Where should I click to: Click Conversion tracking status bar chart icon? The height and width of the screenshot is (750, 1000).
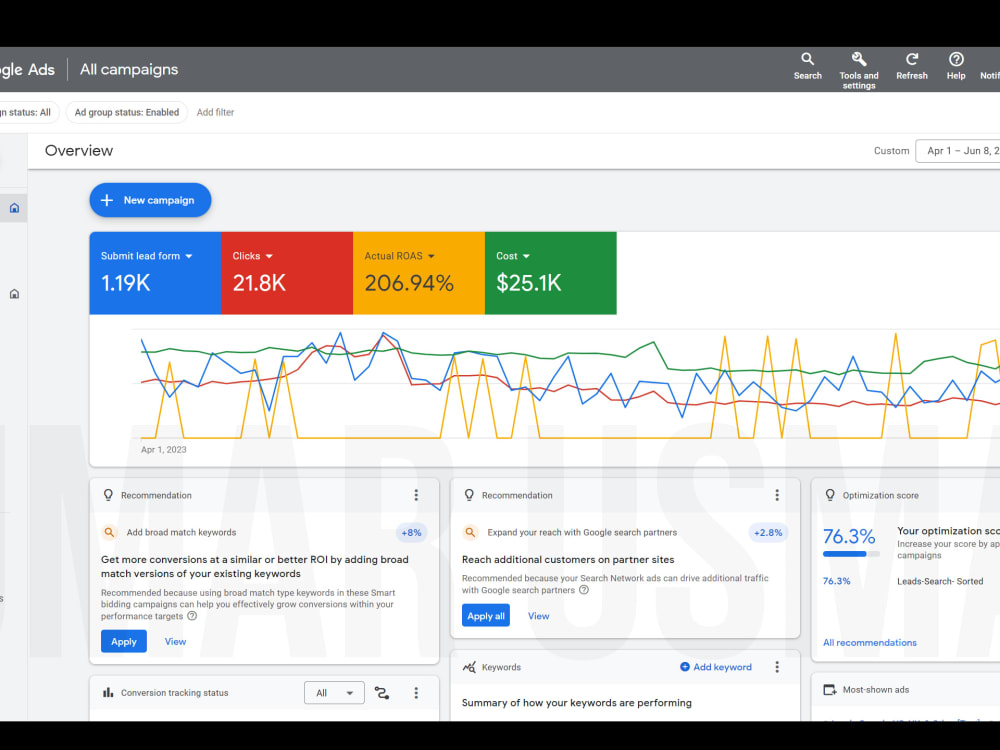click(x=108, y=693)
